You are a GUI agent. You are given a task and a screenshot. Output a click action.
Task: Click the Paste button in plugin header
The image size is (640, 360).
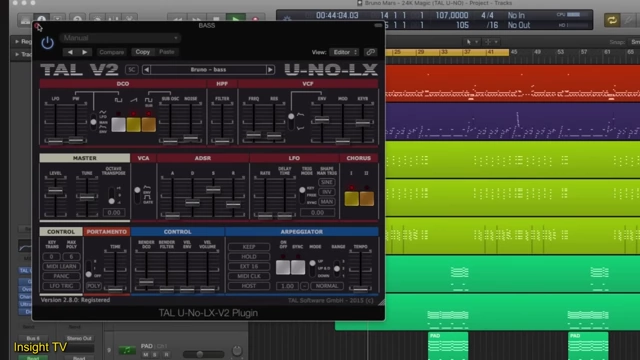click(x=167, y=52)
